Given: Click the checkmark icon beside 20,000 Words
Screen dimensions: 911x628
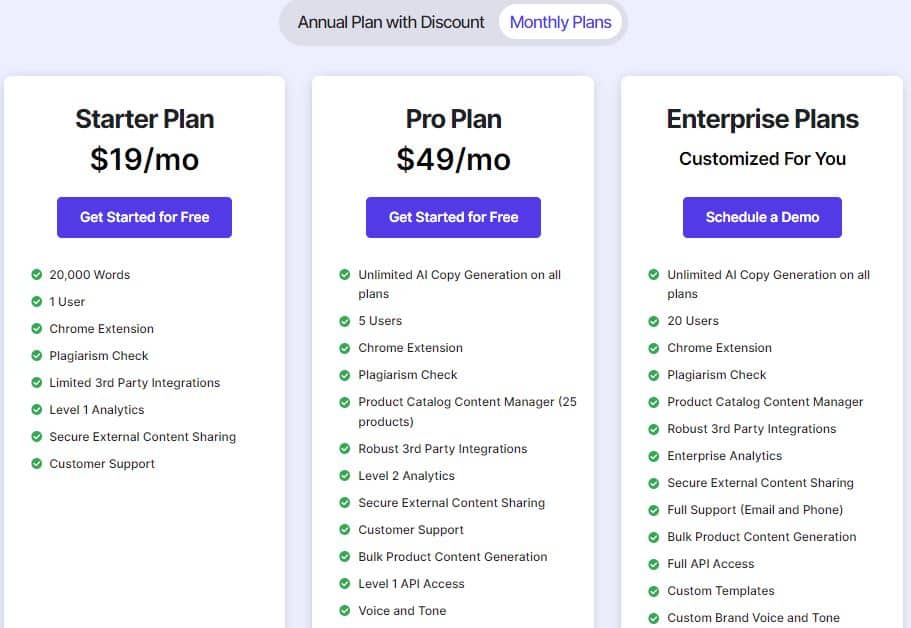Looking at the screenshot, I should [37, 274].
